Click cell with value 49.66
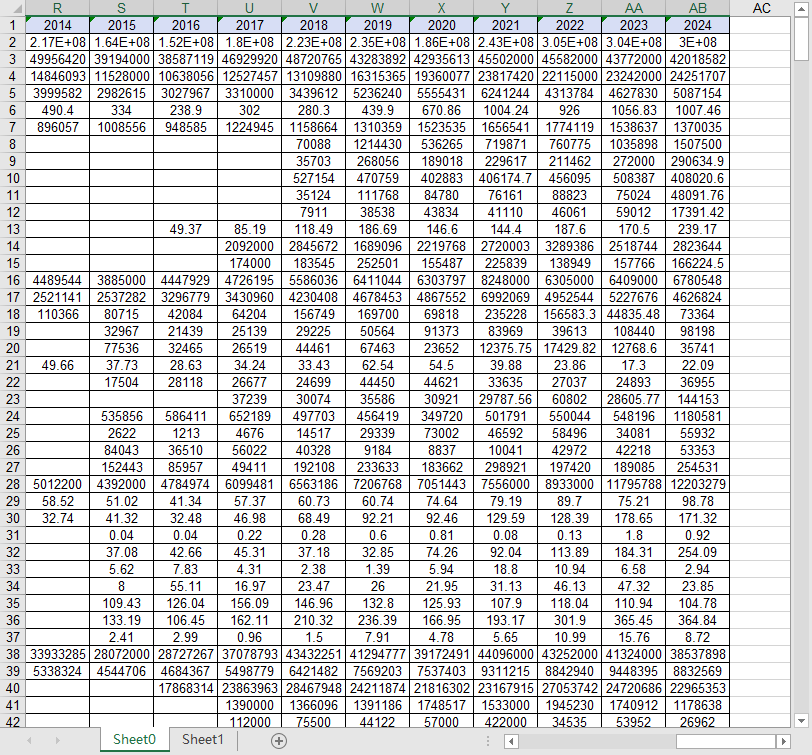 pos(57,365)
